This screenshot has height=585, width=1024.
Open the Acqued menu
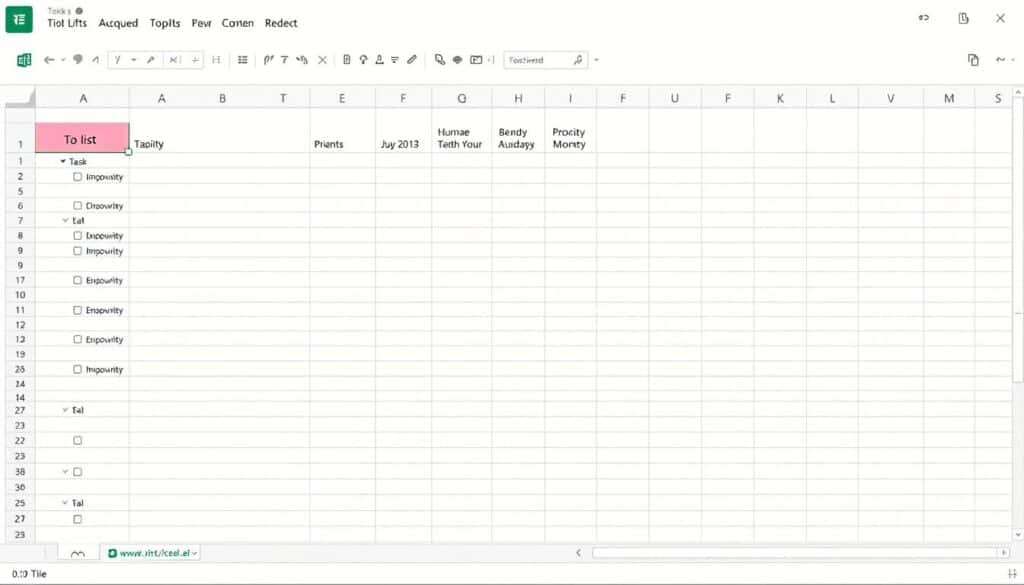118,23
